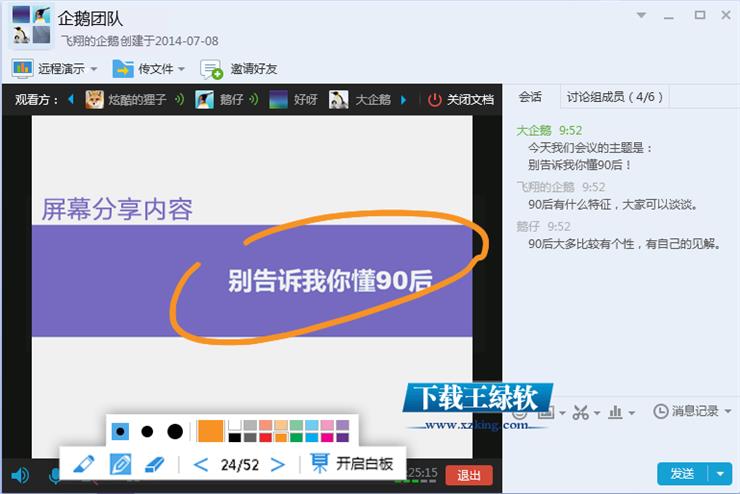740x494 pixels.
Task: Click the viewer name 炫酷的狸子
Action: [x=137, y=100]
